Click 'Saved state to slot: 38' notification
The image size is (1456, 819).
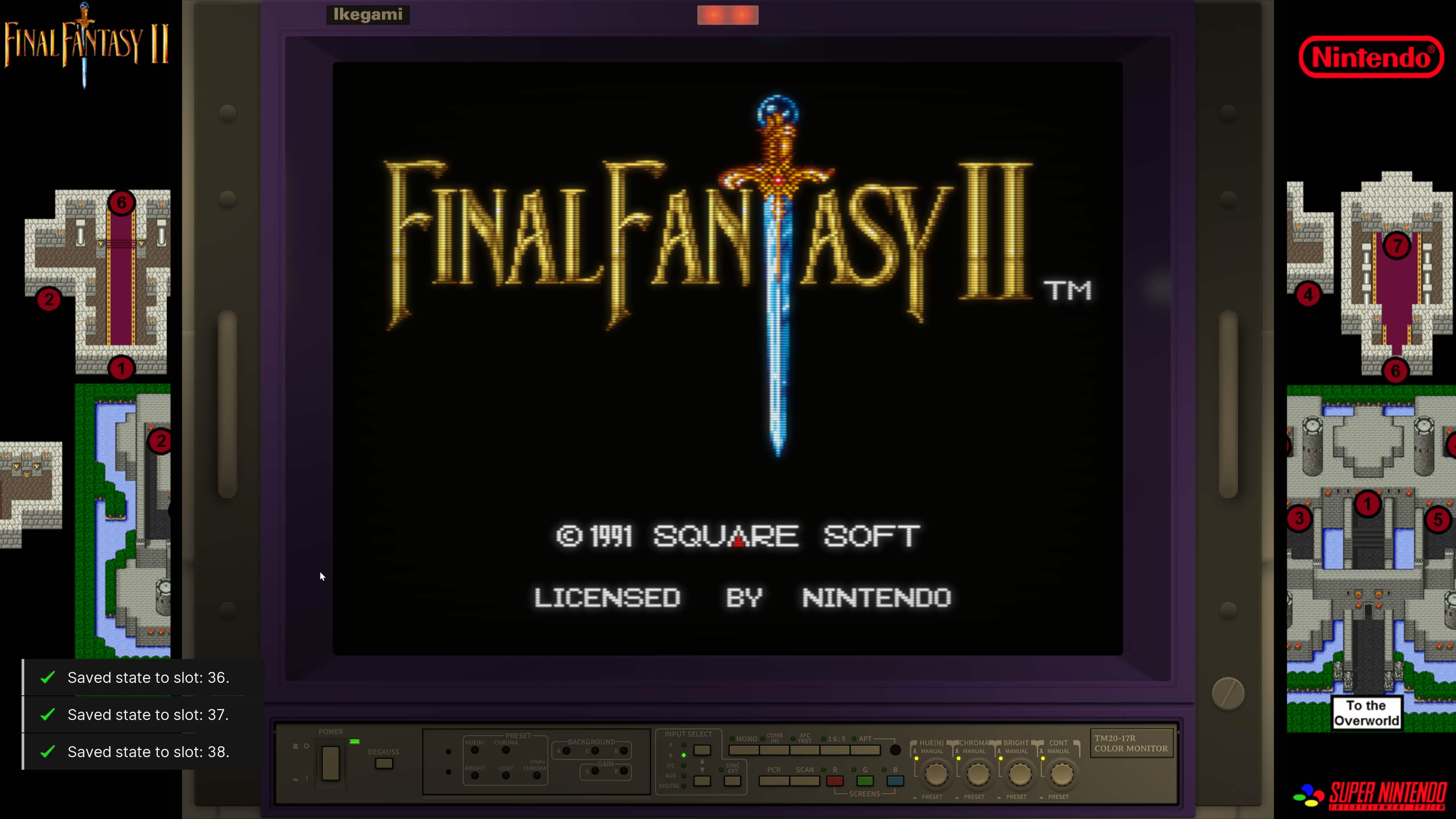click(x=147, y=752)
